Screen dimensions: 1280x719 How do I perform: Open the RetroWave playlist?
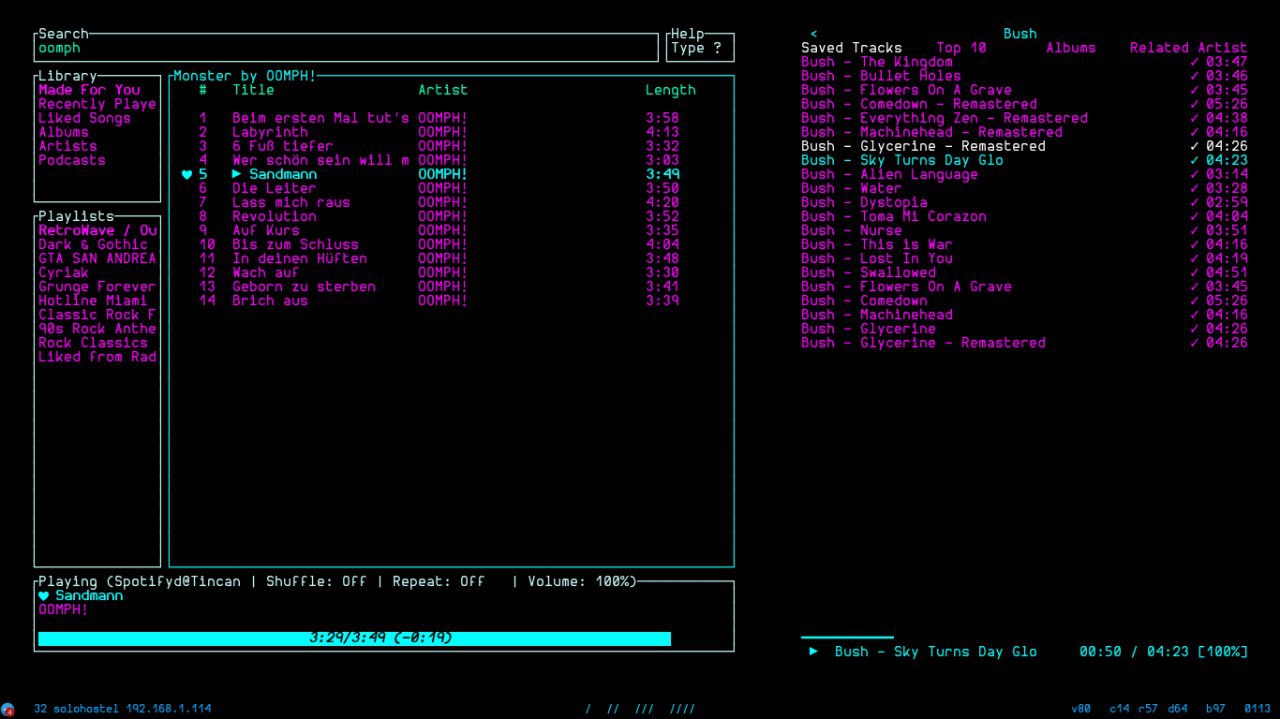pyautogui.click(x=97, y=230)
